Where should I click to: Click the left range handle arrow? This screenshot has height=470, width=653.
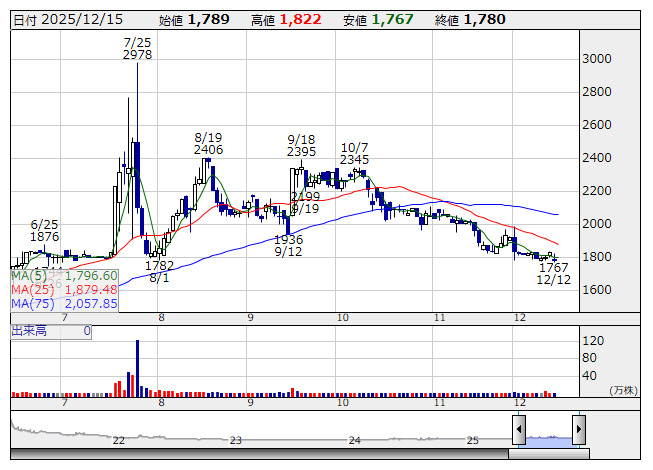coord(519,430)
